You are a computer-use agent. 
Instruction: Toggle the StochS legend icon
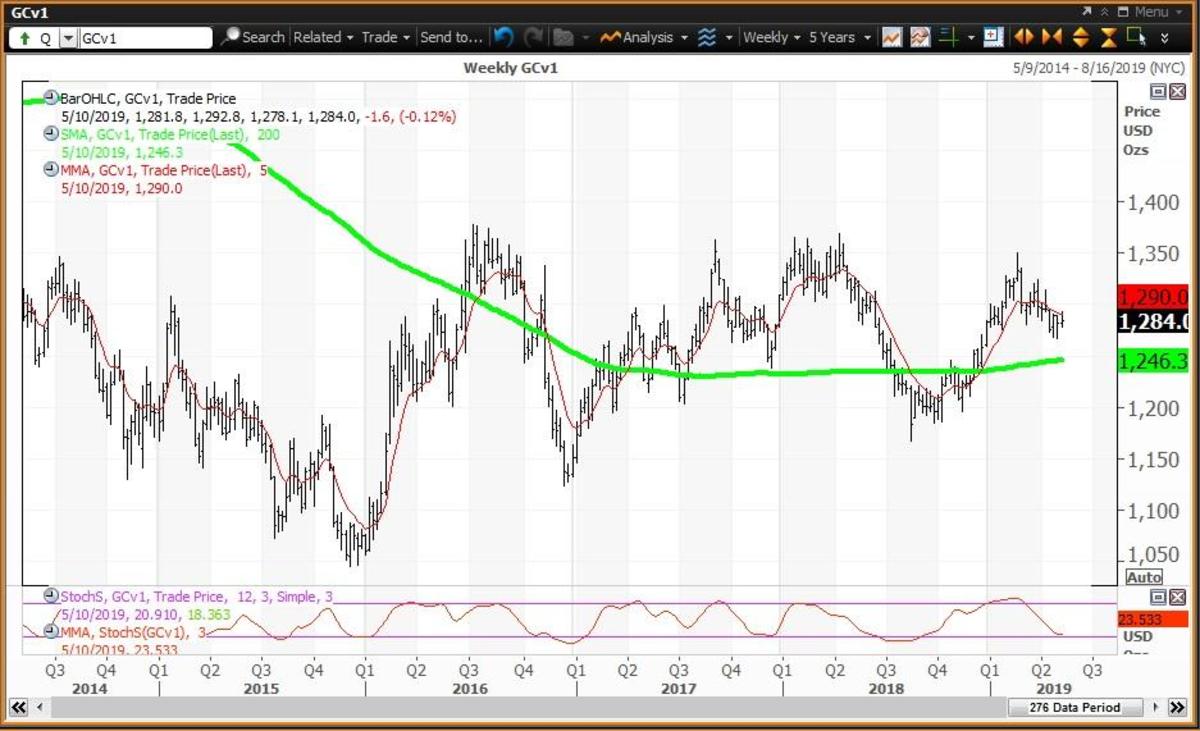click(x=50, y=595)
